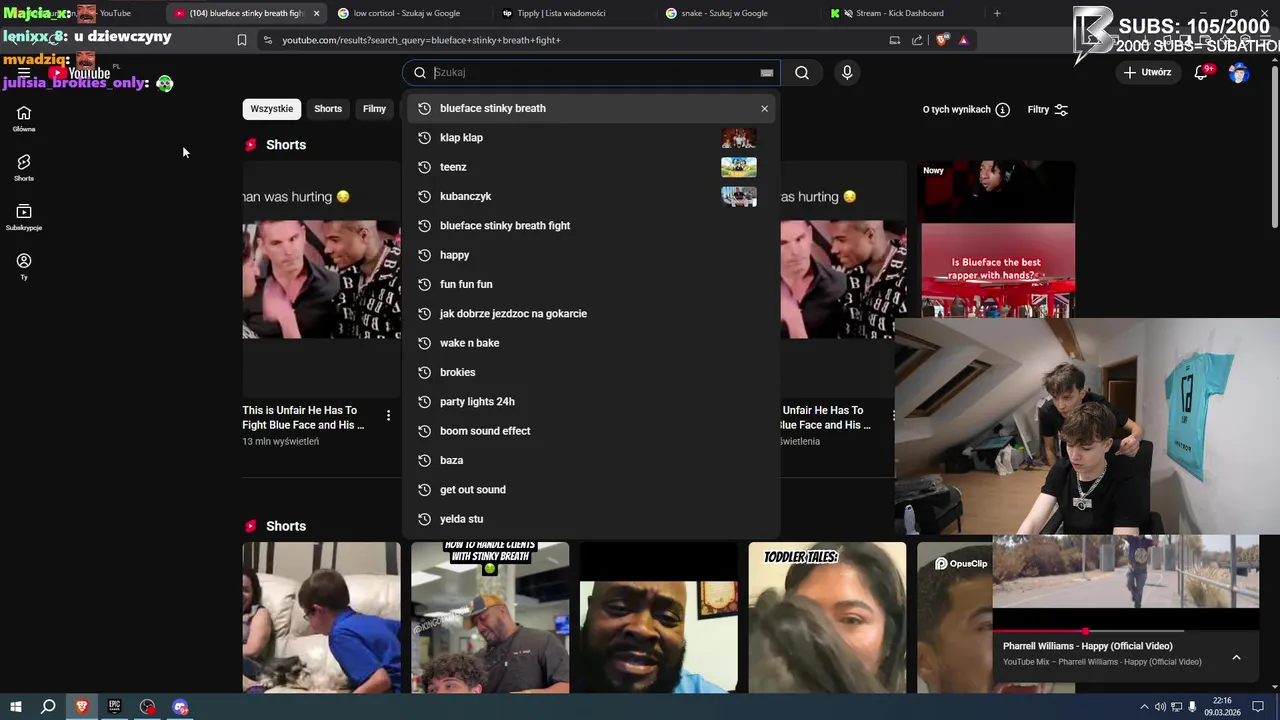Open Windows taskbar search
Screen dimensions: 1280x720
[x=48, y=707]
